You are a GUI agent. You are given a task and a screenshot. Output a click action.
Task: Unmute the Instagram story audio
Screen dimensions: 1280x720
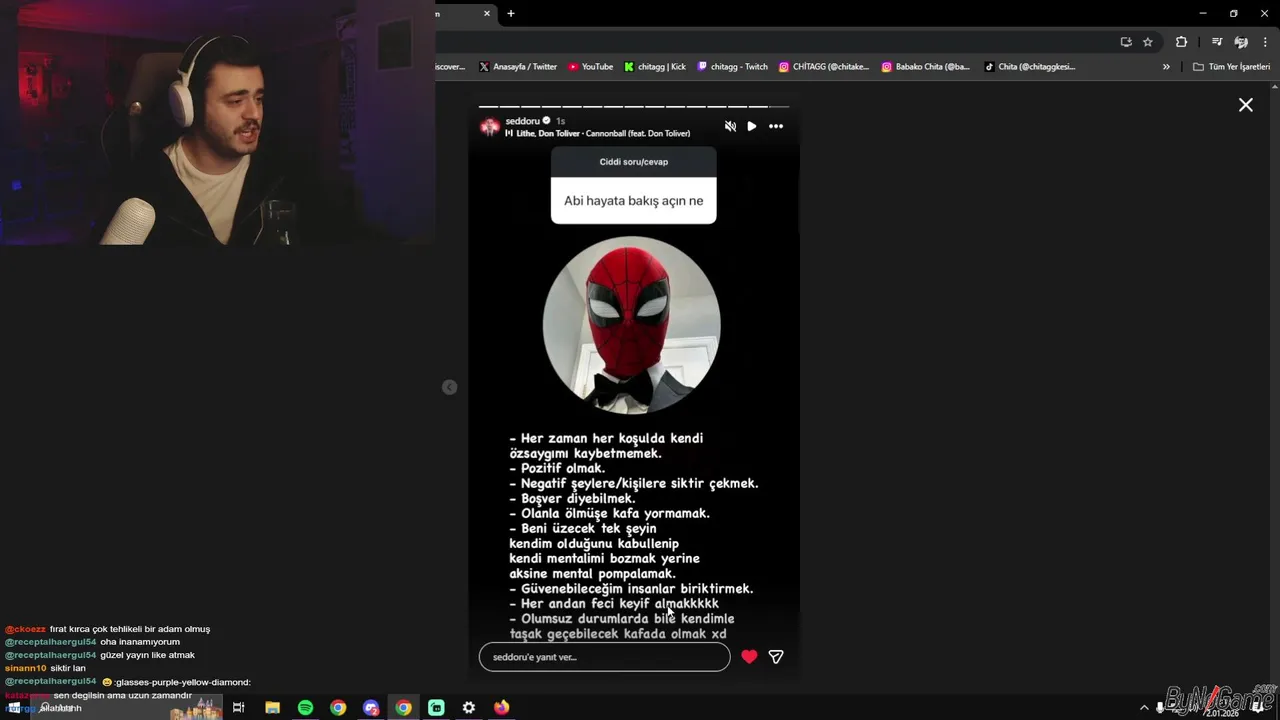(x=730, y=126)
